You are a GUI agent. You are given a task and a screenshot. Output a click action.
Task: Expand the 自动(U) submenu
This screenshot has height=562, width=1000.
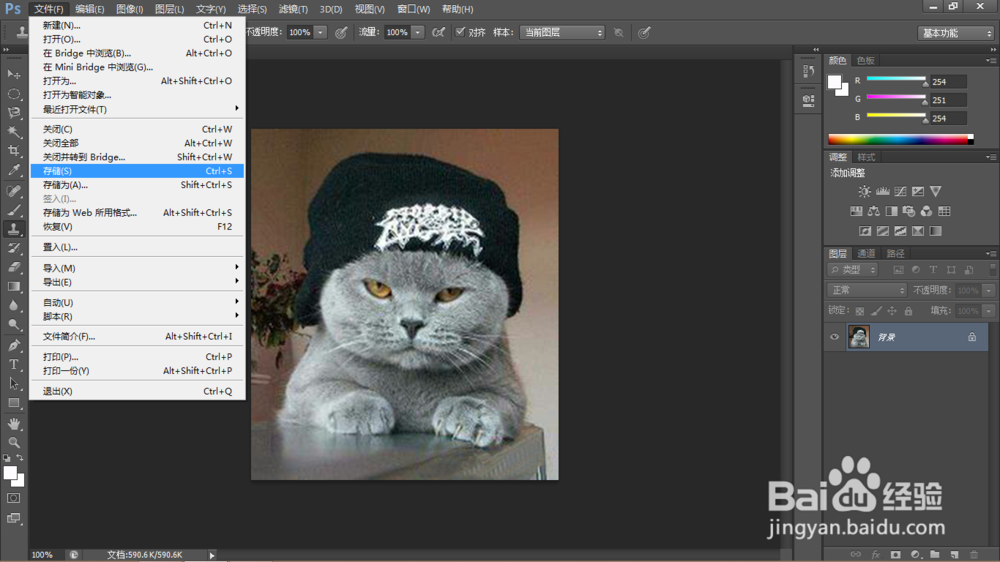point(137,302)
